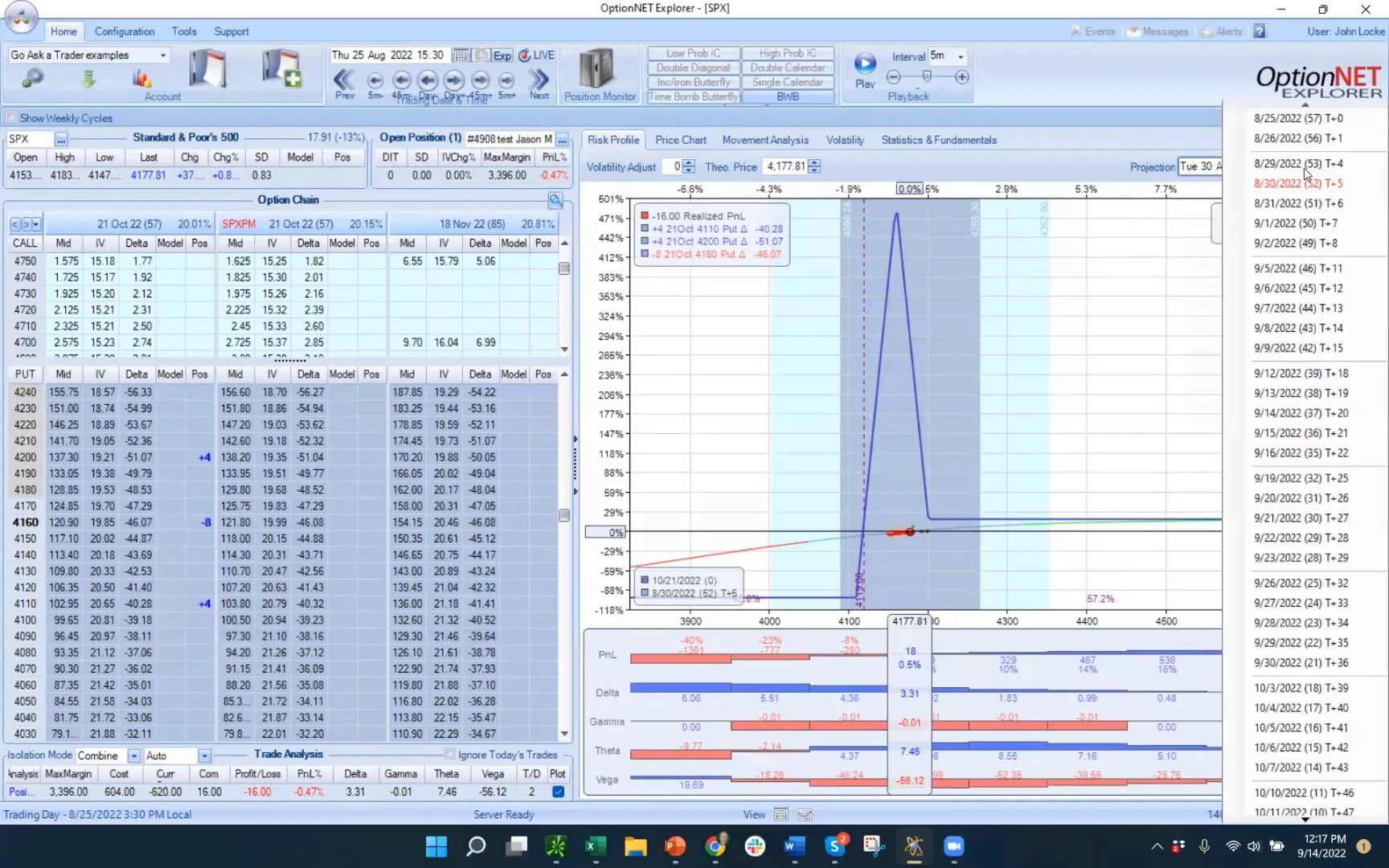This screenshot has width=1389, height=868.
Task: Open Google Chrome from the taskbar
Action: [x=715, y=845]
